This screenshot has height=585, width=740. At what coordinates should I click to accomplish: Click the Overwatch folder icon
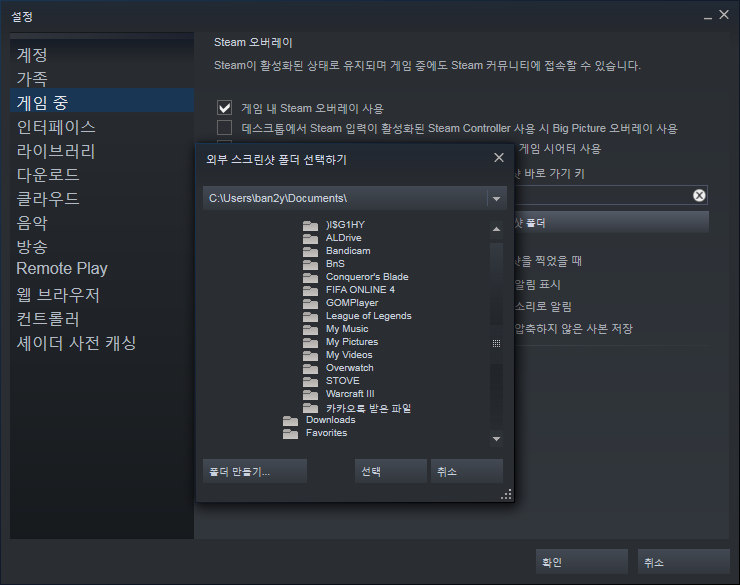310,368
